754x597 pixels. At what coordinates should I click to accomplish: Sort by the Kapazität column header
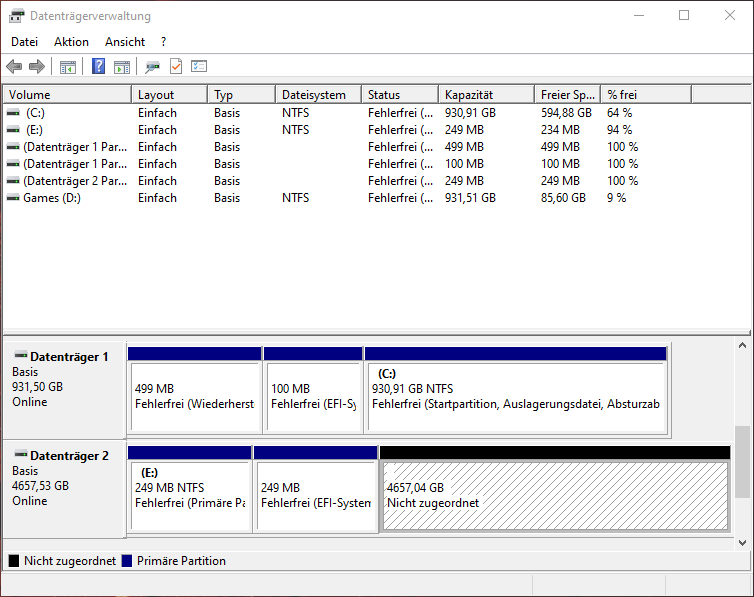(x=487, y=95)
